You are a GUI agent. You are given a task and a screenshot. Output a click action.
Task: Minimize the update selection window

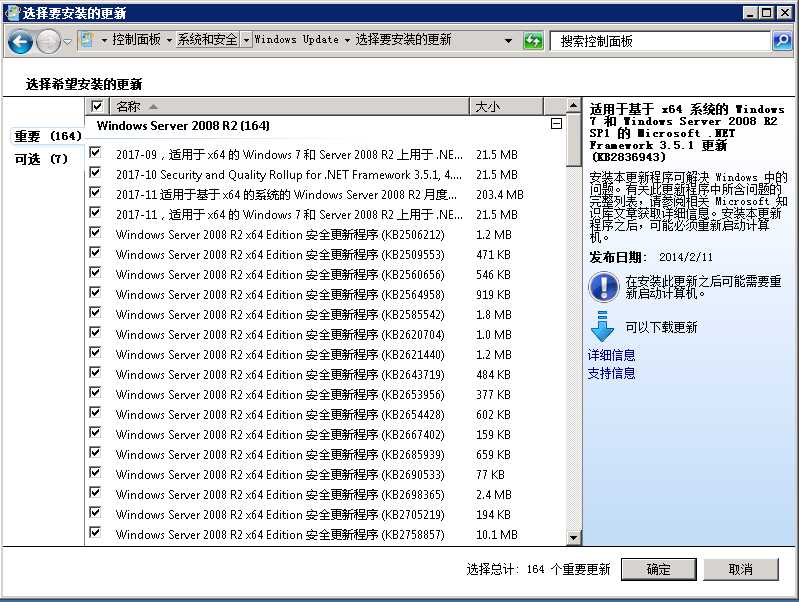[751, 12]
